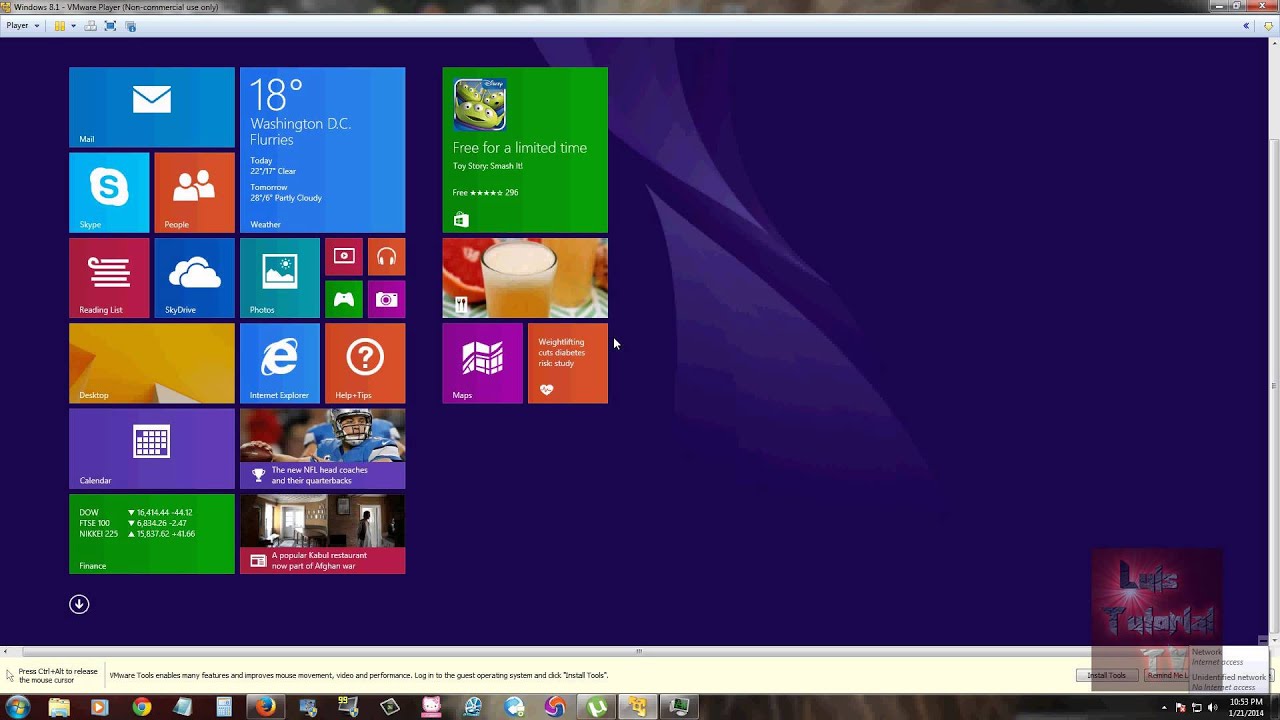Open the File Explorer taskbar icon
1280x720 pixels.
59,707
